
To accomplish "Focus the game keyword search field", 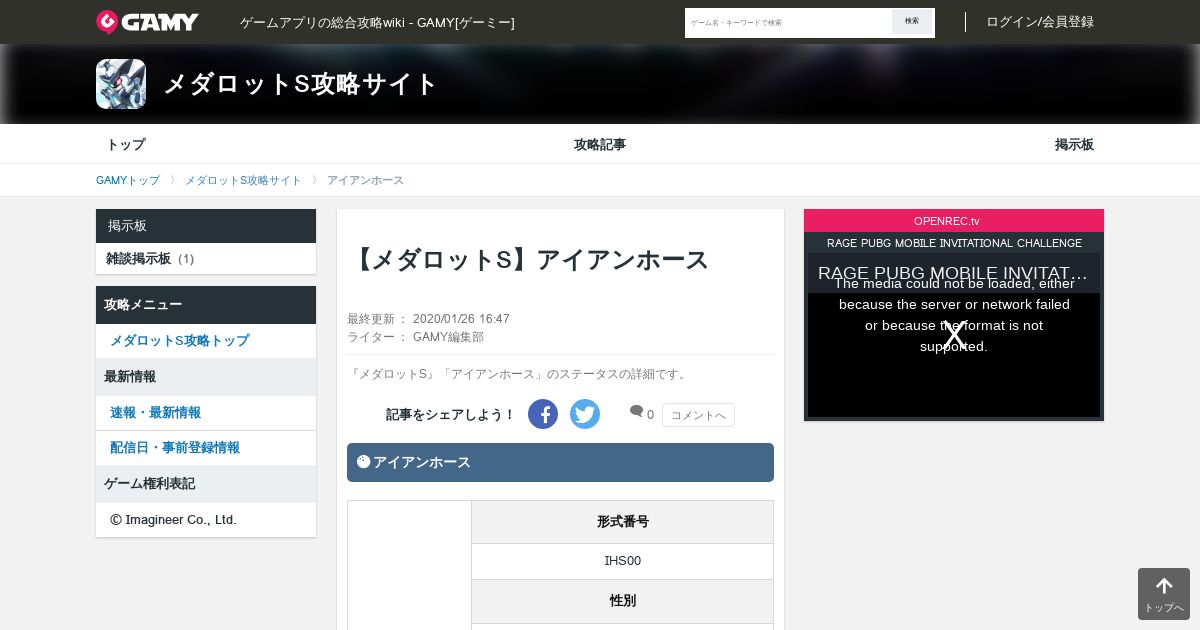I will point(788,22).
